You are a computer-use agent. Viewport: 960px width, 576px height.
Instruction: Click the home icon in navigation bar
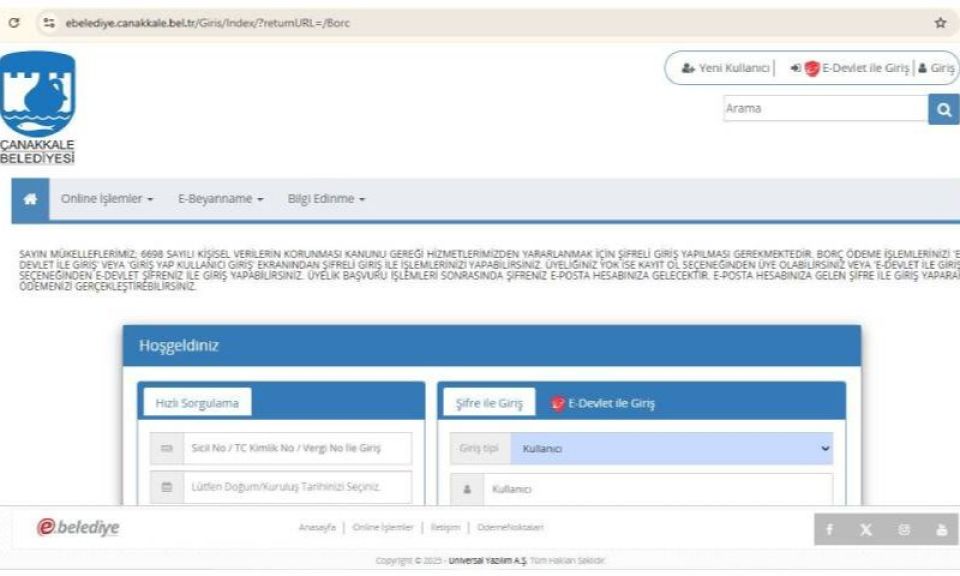pos(30,199)
